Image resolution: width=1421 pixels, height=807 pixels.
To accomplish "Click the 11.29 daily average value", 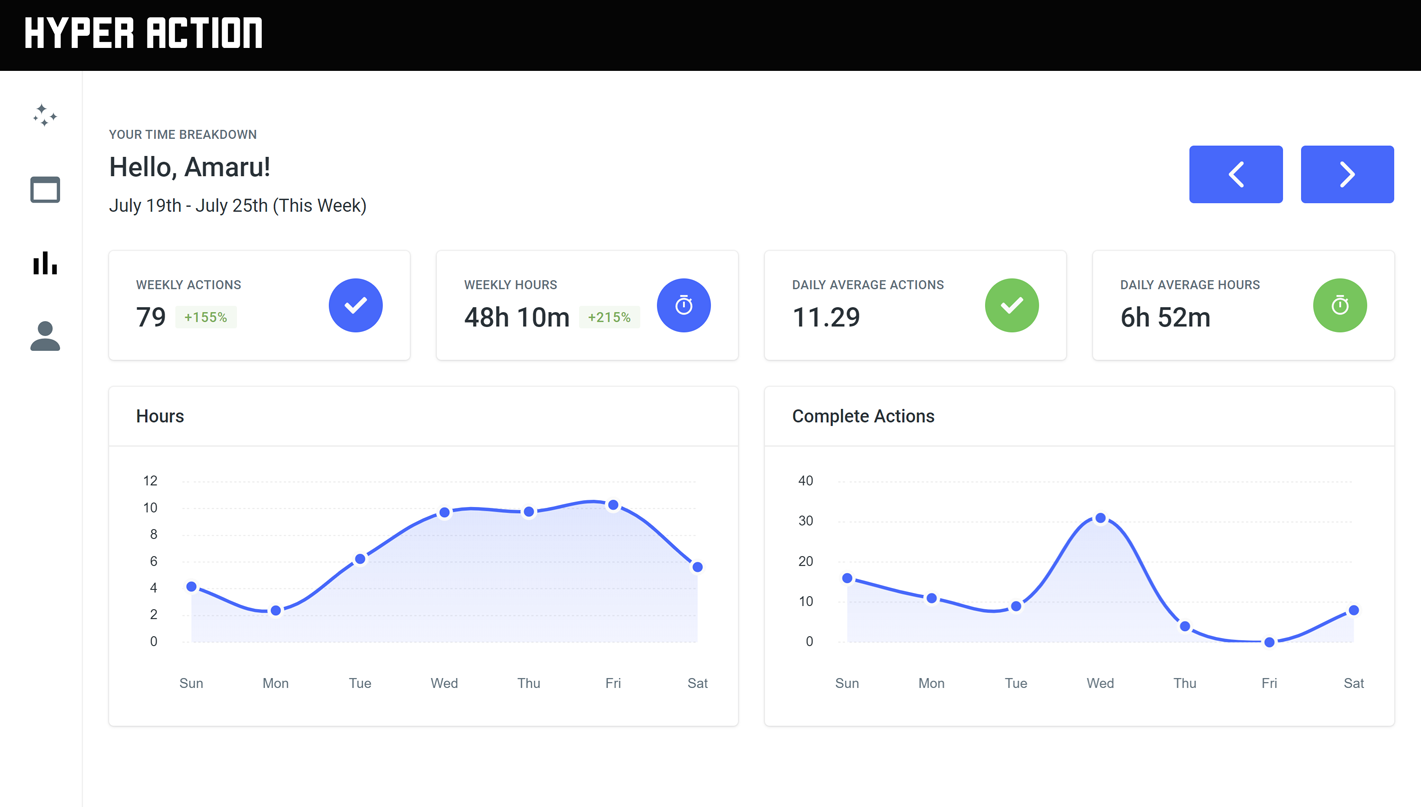I will tap(826, 317).
